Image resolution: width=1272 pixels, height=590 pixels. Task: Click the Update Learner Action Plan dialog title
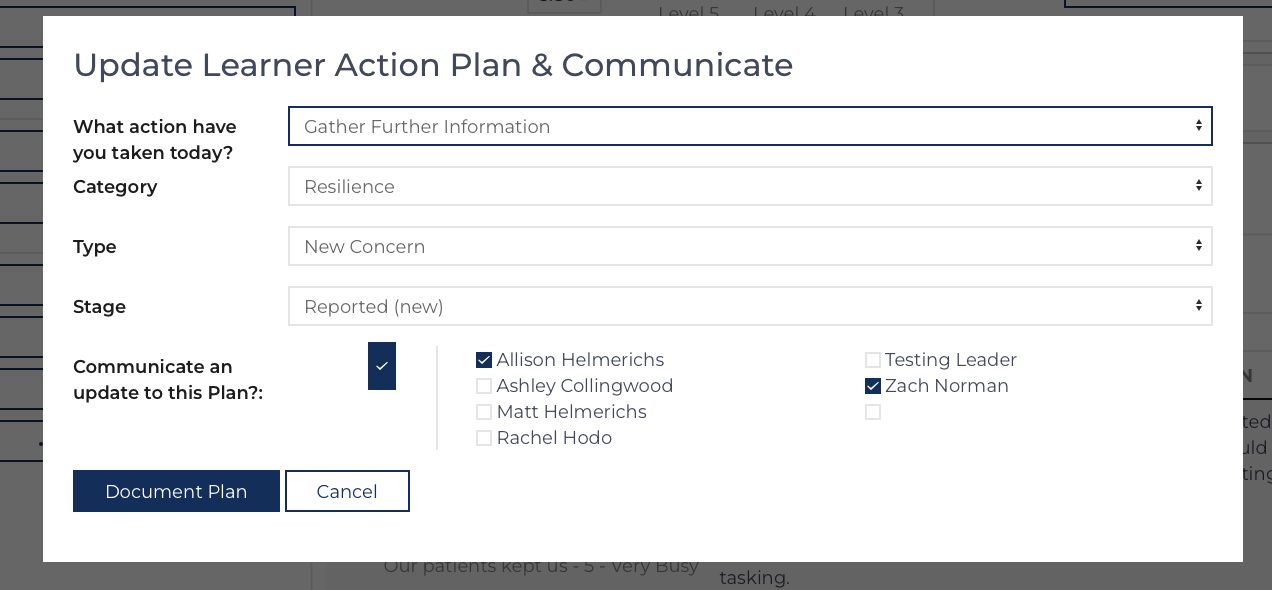(433, 65)
